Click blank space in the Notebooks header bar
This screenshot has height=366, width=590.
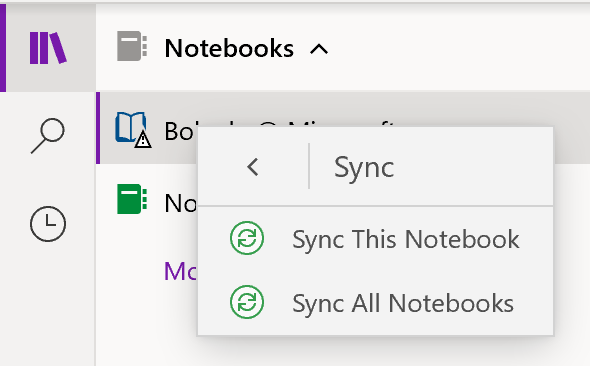[452, 48]
